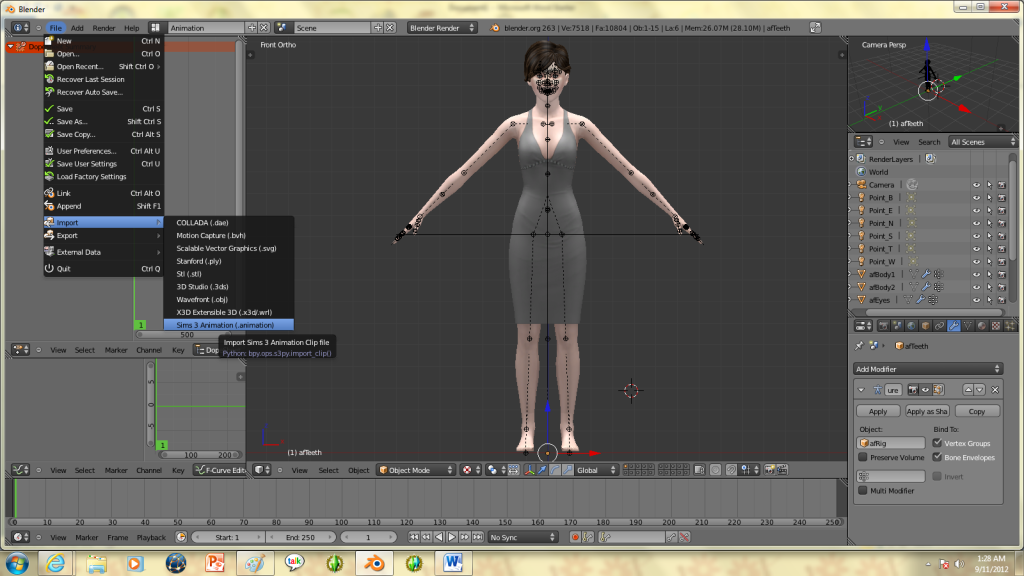The height and width of the screenshot is (576, 1024).
Task: Toggle visibility eye for Point_B lamp
Action: pos(976,198)
